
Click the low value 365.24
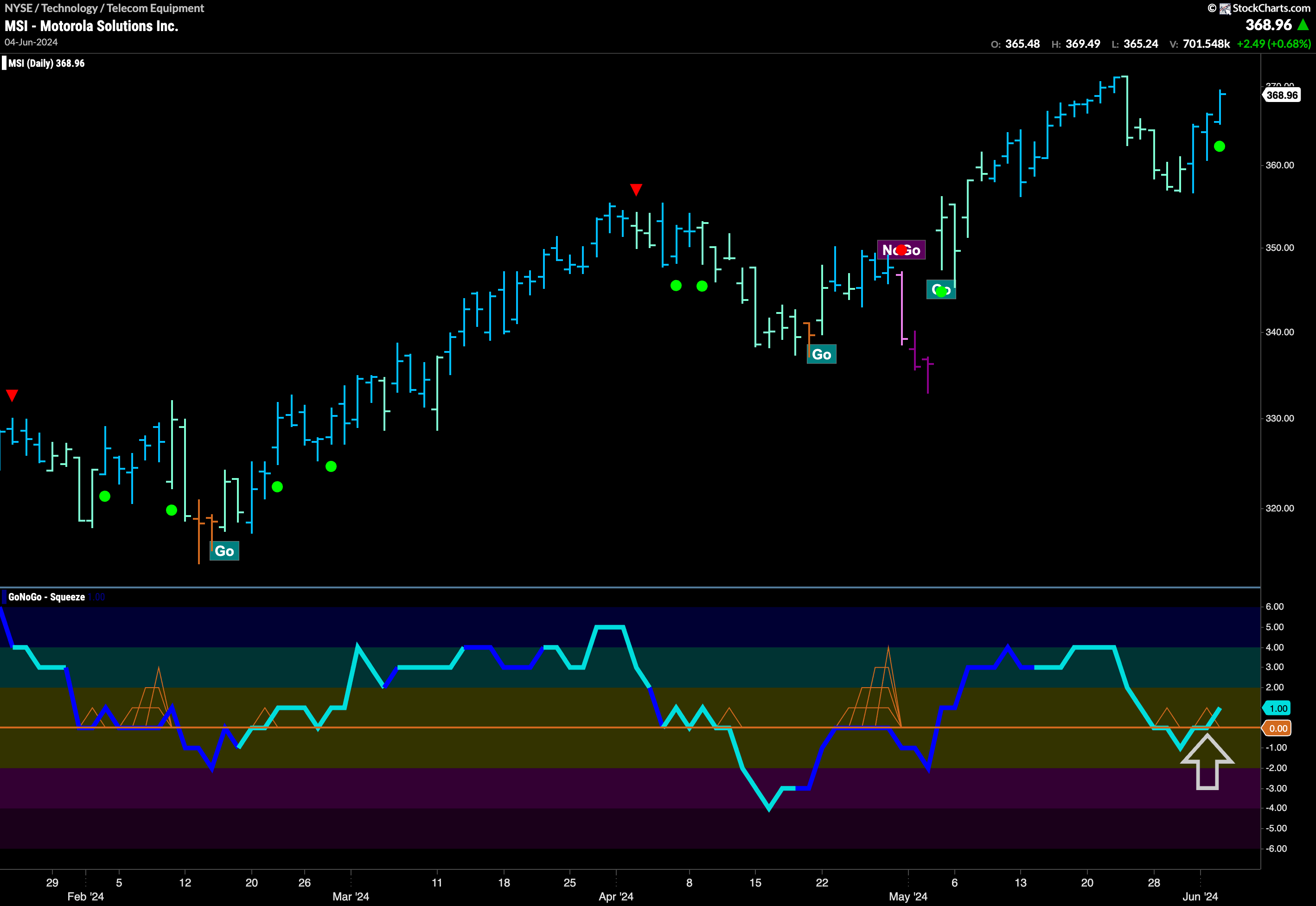click(1141, 44)
